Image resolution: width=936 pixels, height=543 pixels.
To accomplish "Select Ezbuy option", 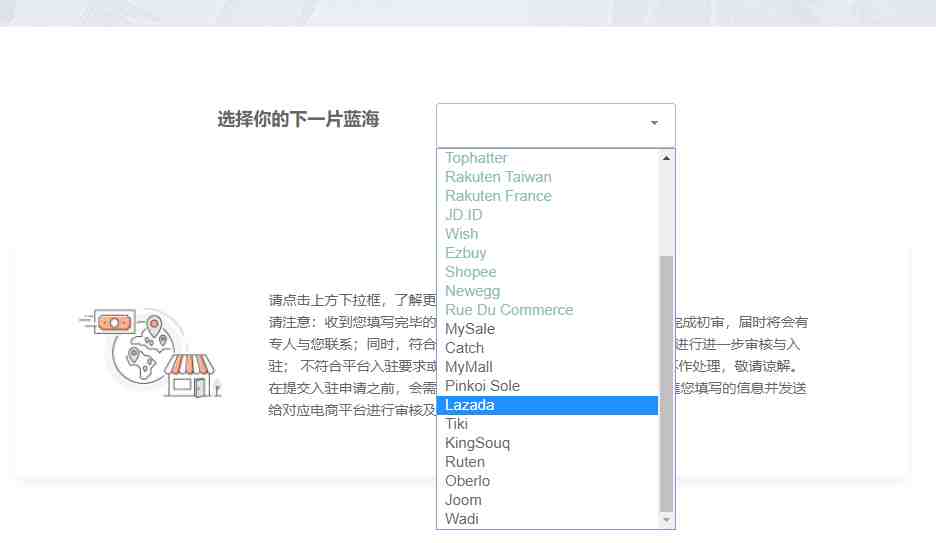I will (x=547, y=253).
